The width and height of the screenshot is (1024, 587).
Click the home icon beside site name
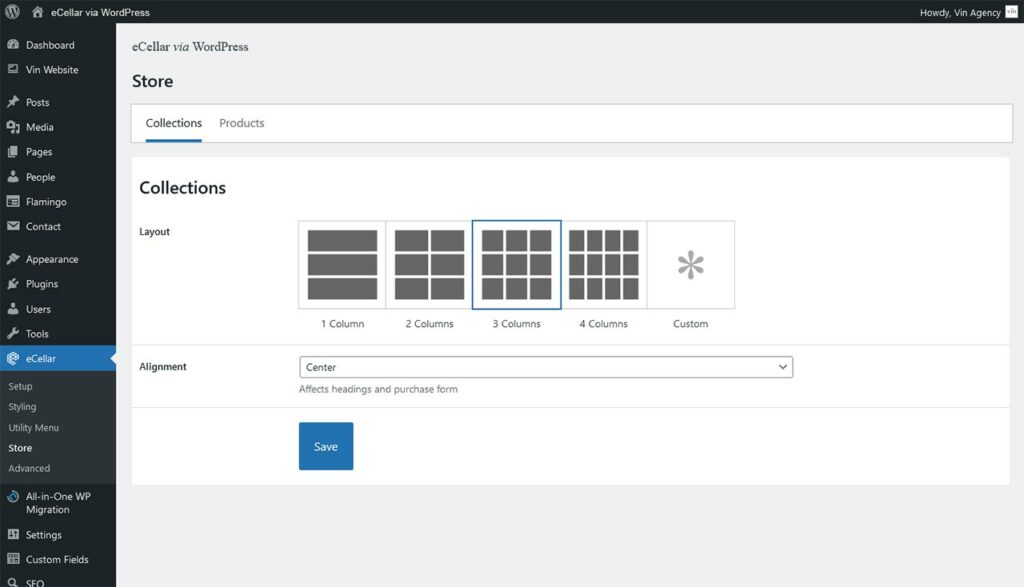37,12
